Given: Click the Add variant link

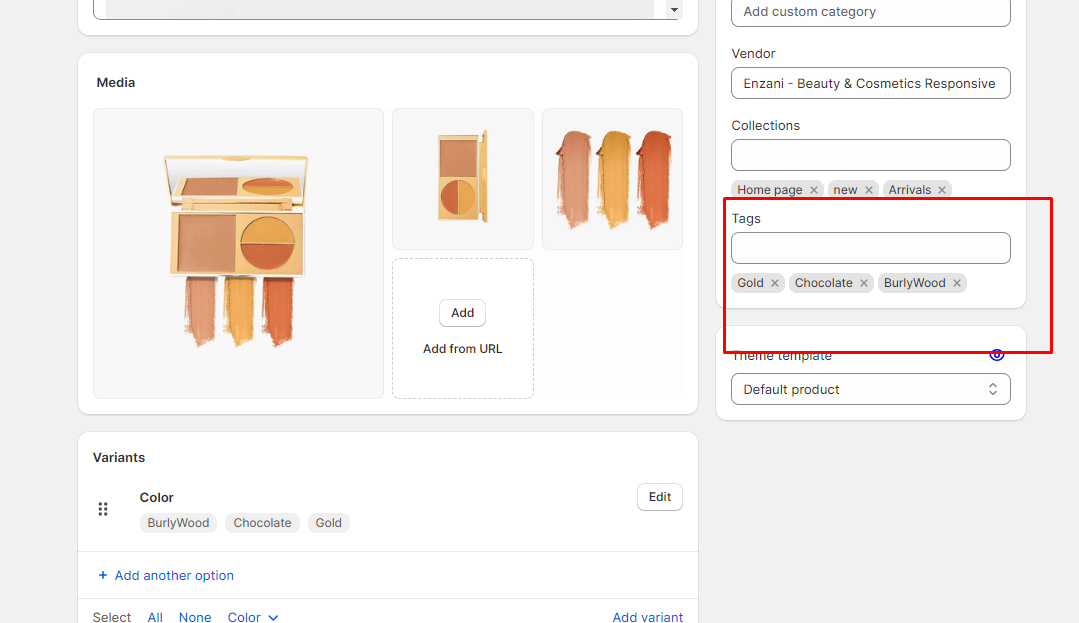Looking at the screenshot, I should click(x=647, y=617).
